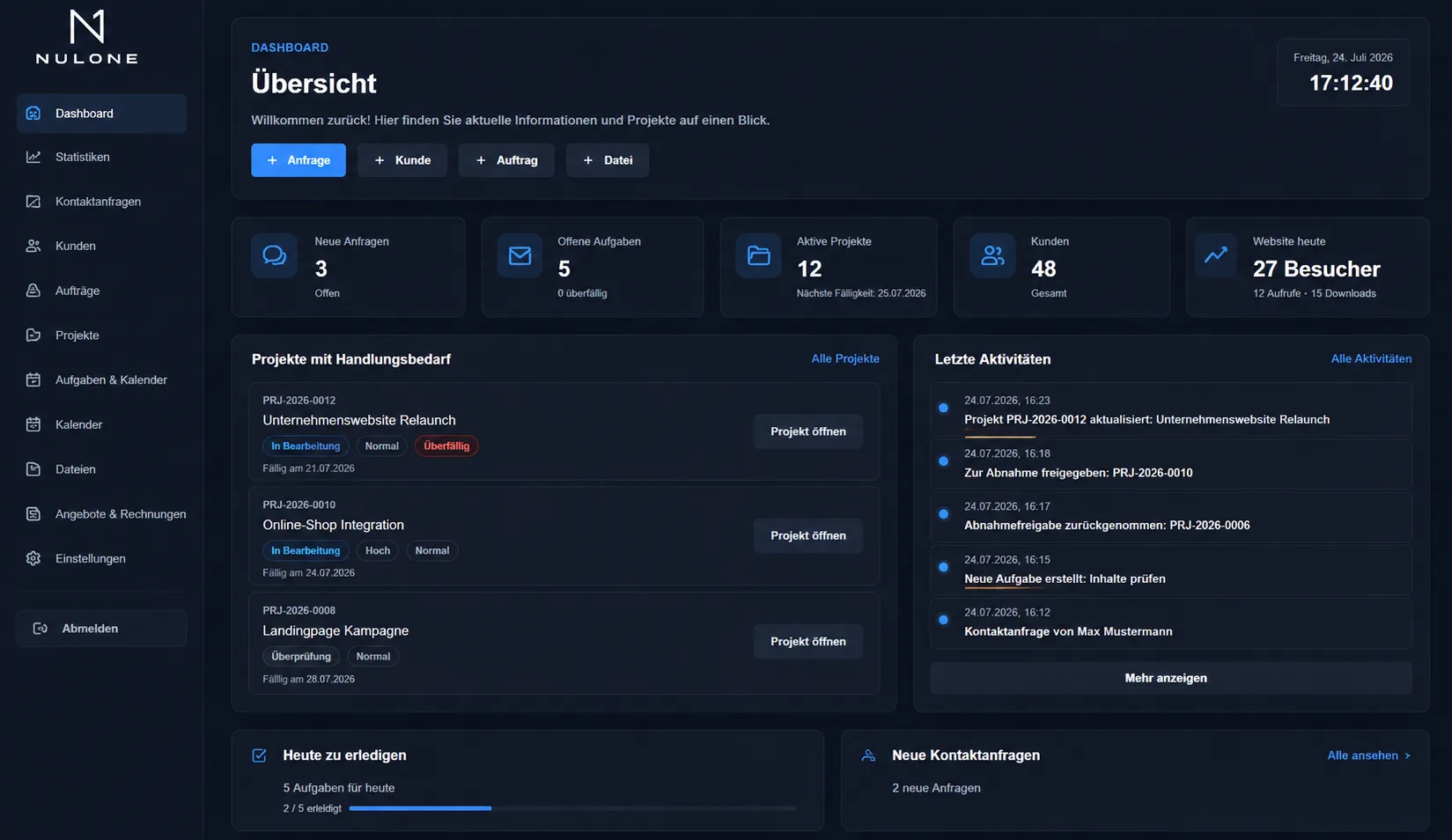
Task: Click Mehr anzeigen in activities
Action: 1170,678
